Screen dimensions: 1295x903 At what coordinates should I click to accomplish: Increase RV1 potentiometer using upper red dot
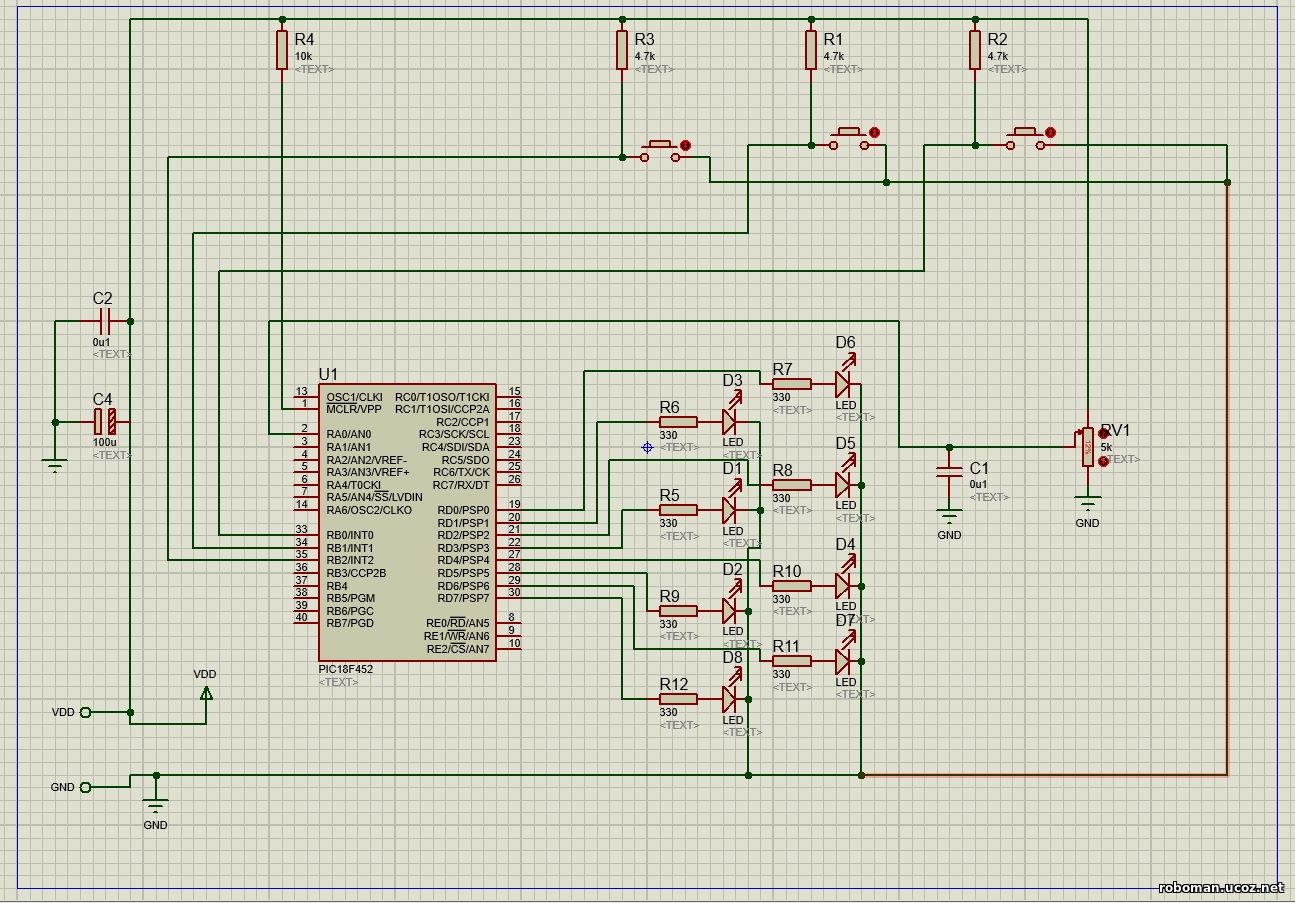point(1104,434)
